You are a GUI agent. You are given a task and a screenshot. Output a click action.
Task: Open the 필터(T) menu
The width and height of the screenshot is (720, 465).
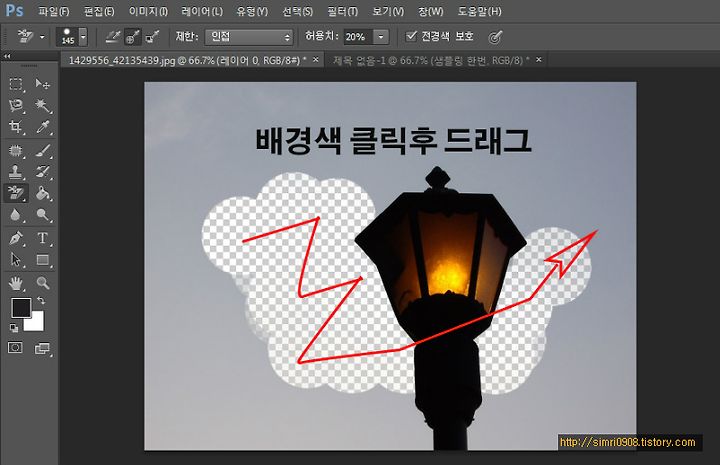343,11
